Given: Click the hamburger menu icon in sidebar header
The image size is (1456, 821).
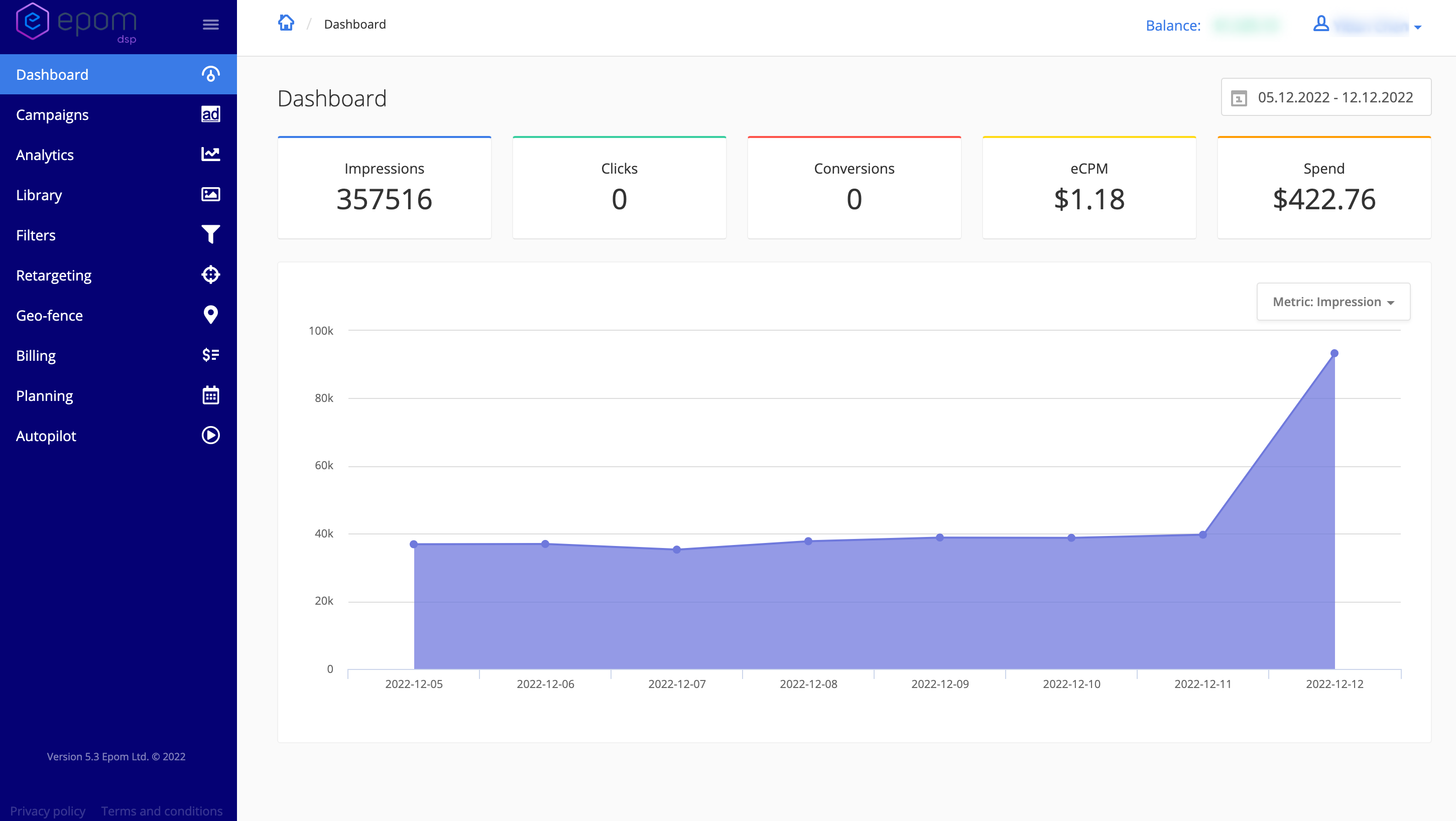Looking at the screenshot, I should pos(210,24).
